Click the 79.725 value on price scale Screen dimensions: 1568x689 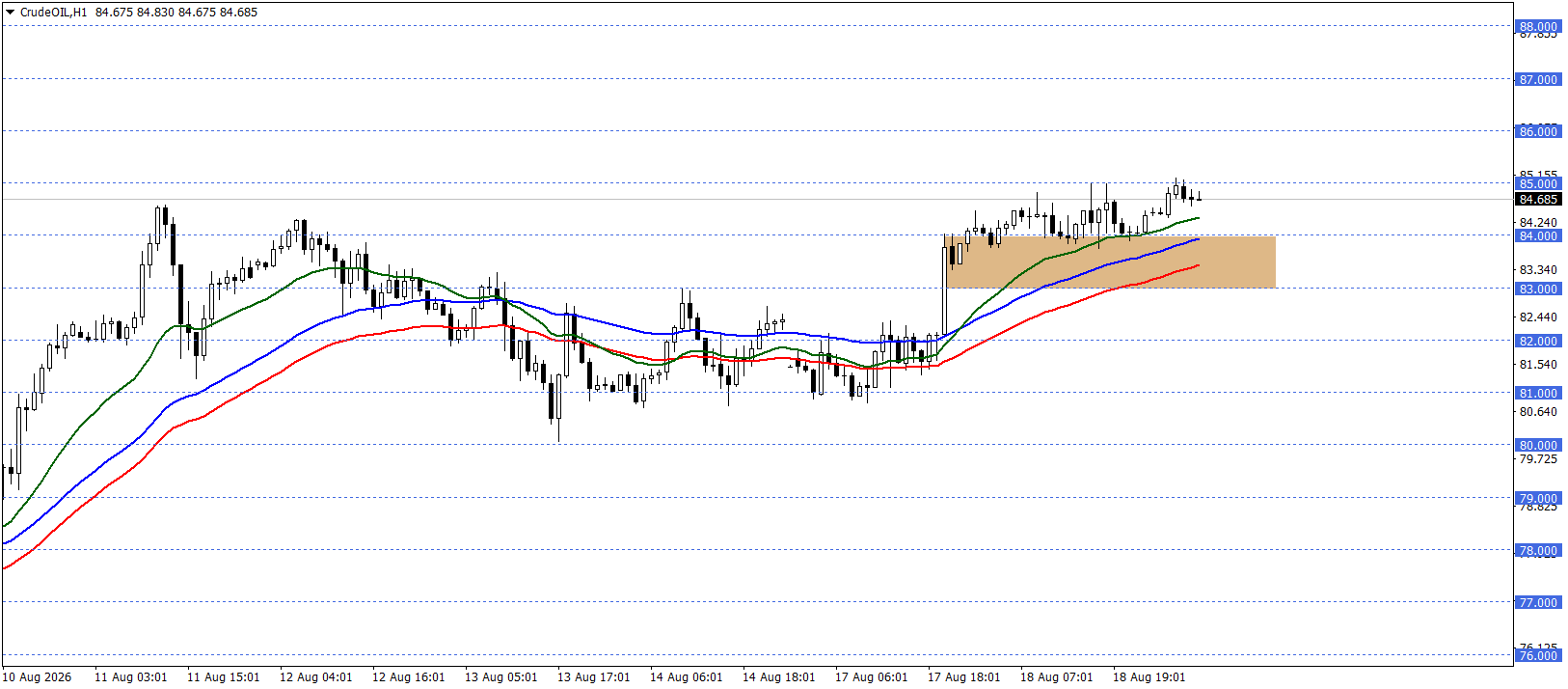[x=1538, y=458]
